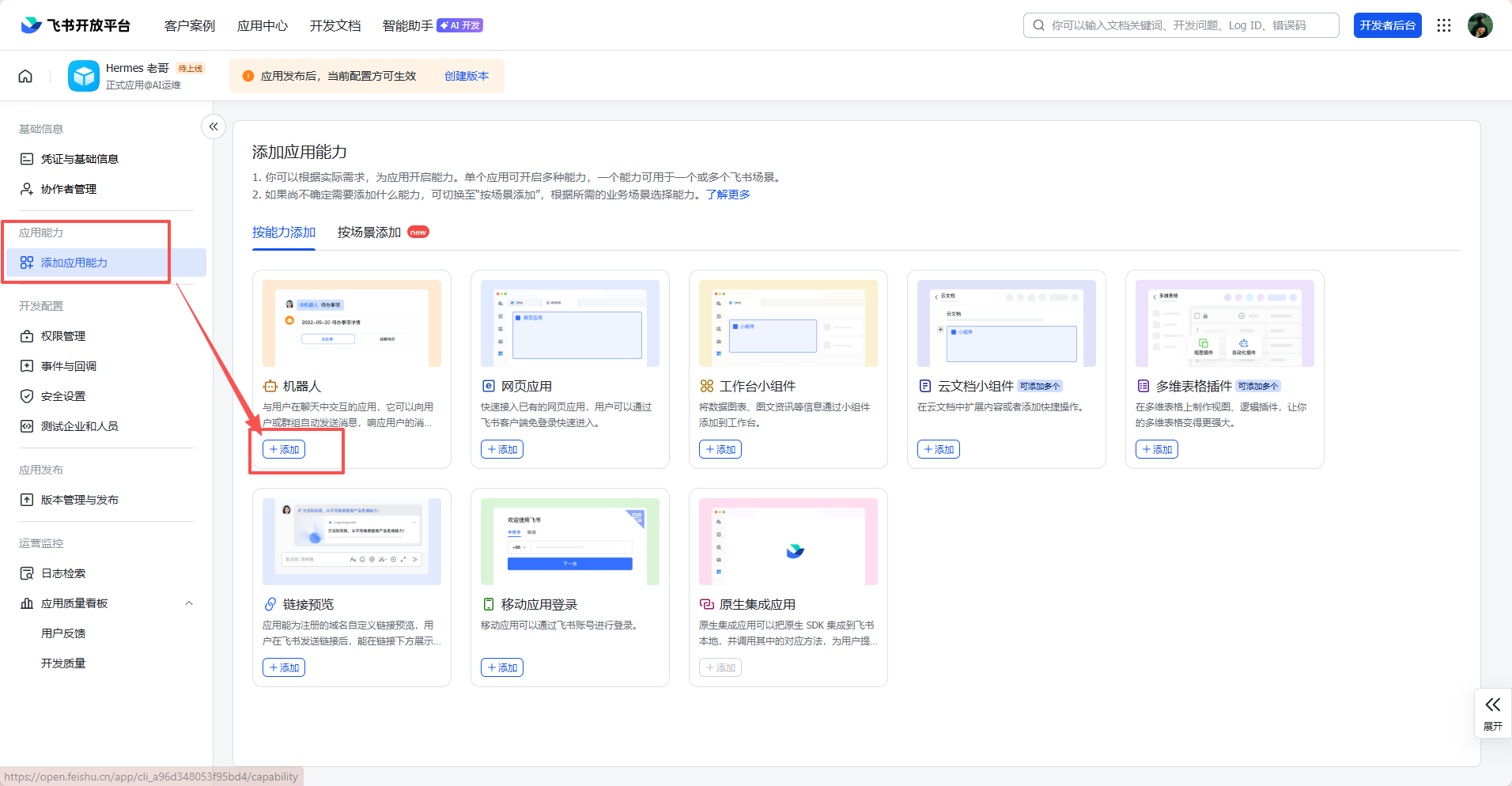Add the 移动应用登录 capability
Viewport: 1512px width, 786px height.
(502, 667)
